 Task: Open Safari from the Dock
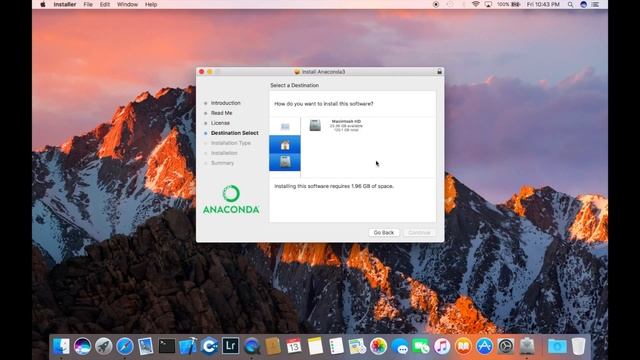(125, 347)
